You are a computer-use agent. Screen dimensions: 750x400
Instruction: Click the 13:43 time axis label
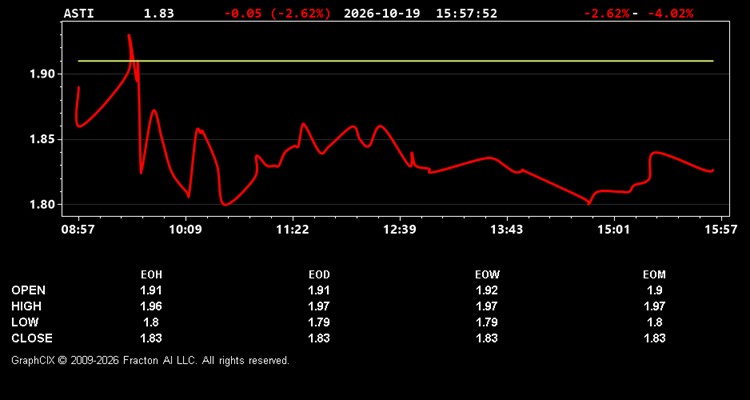(x=507, y=229)
